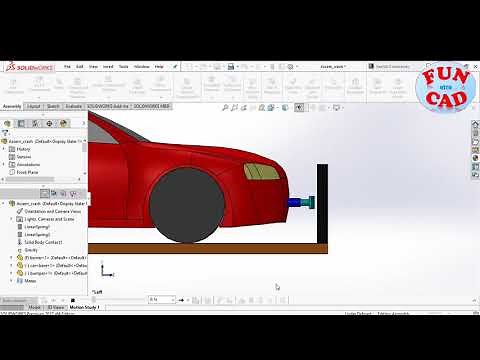Click the Save toolbar icon
The image size is (480, 360).
click(x=231, y=67)
